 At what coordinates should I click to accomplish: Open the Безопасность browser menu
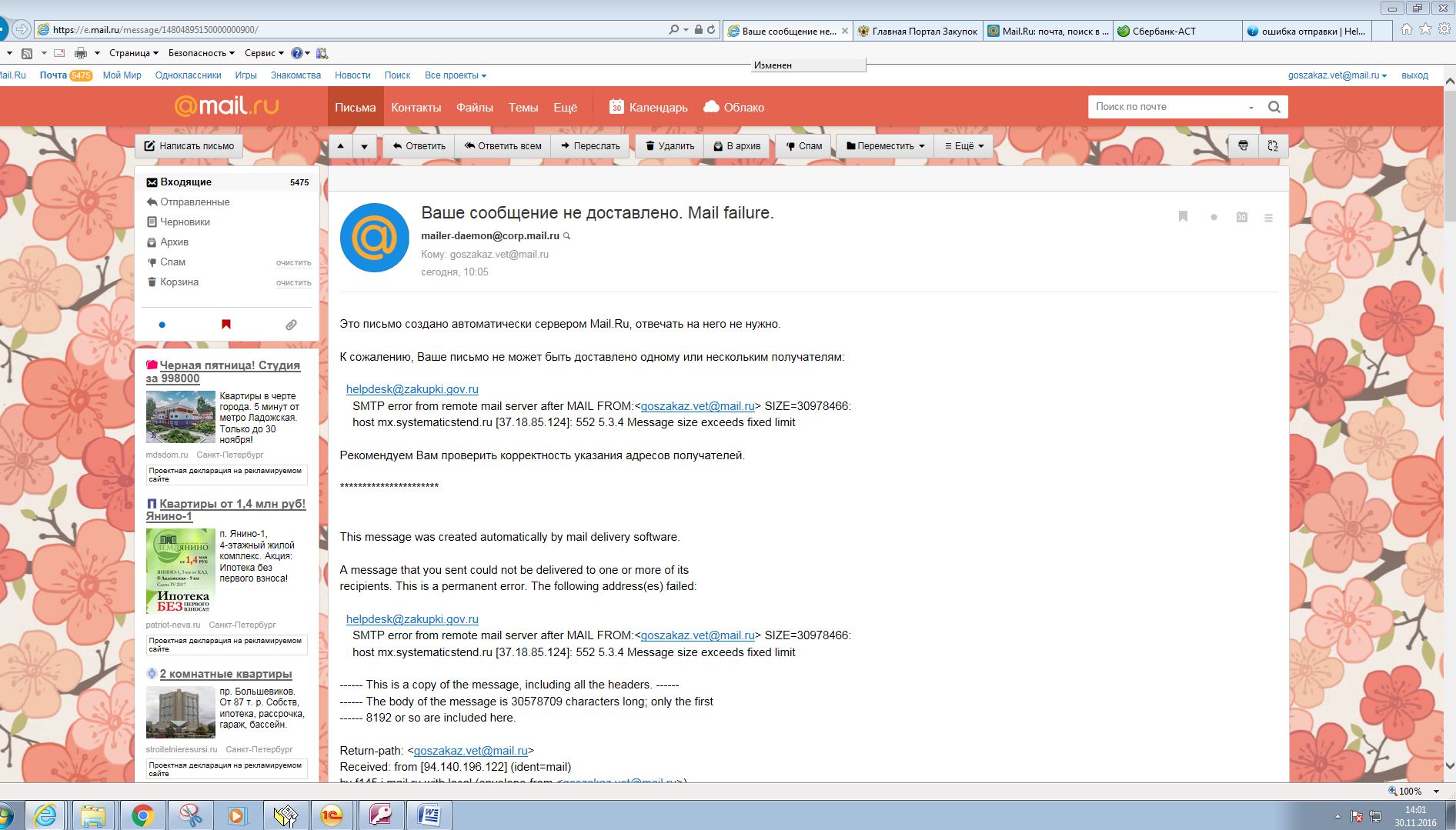(x=202, y=53)
